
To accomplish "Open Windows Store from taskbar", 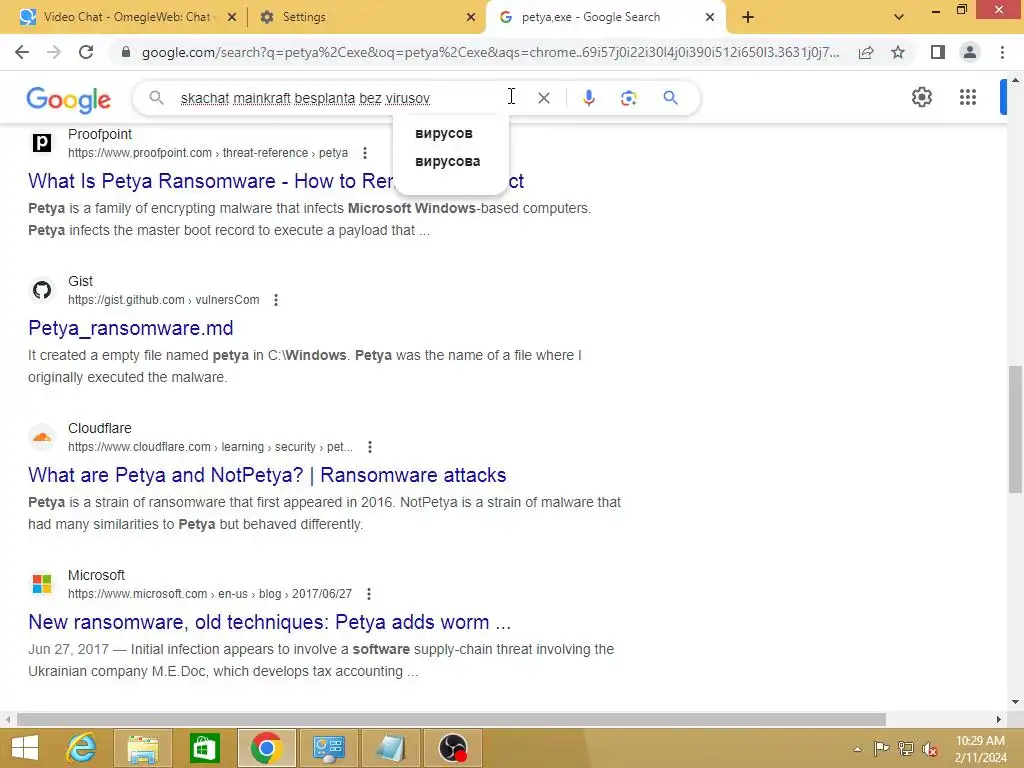I will [x=204, y=748].
